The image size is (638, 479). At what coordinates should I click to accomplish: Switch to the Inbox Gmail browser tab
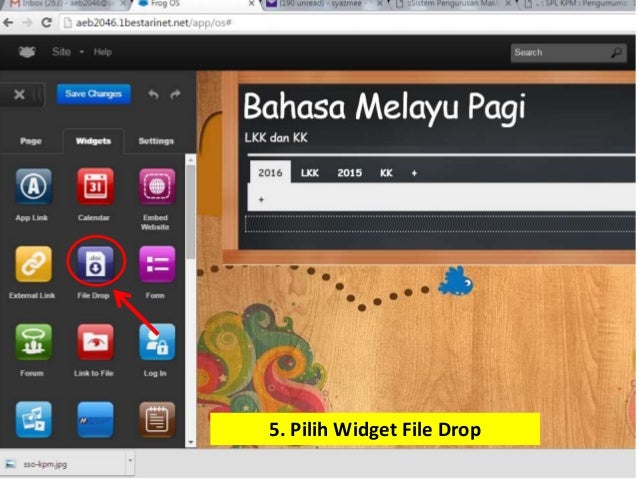click(x=65, y=4)
